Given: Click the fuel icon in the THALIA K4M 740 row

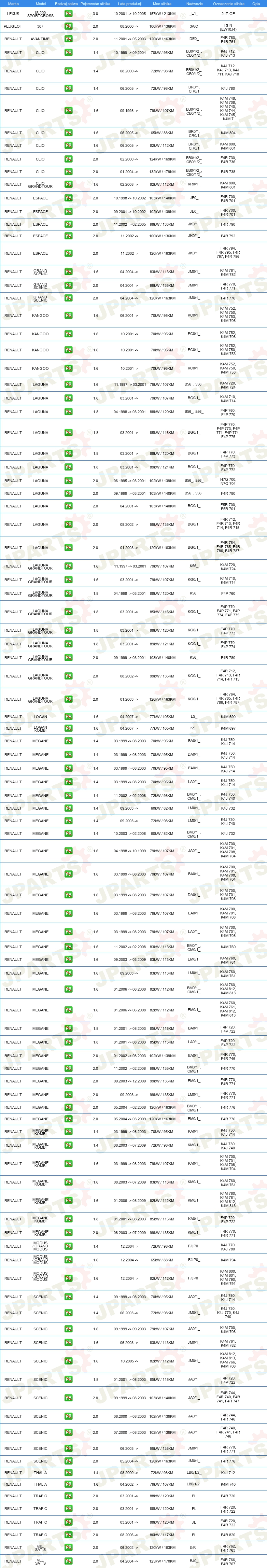Looking at the screenshot, I should 68,1484.
